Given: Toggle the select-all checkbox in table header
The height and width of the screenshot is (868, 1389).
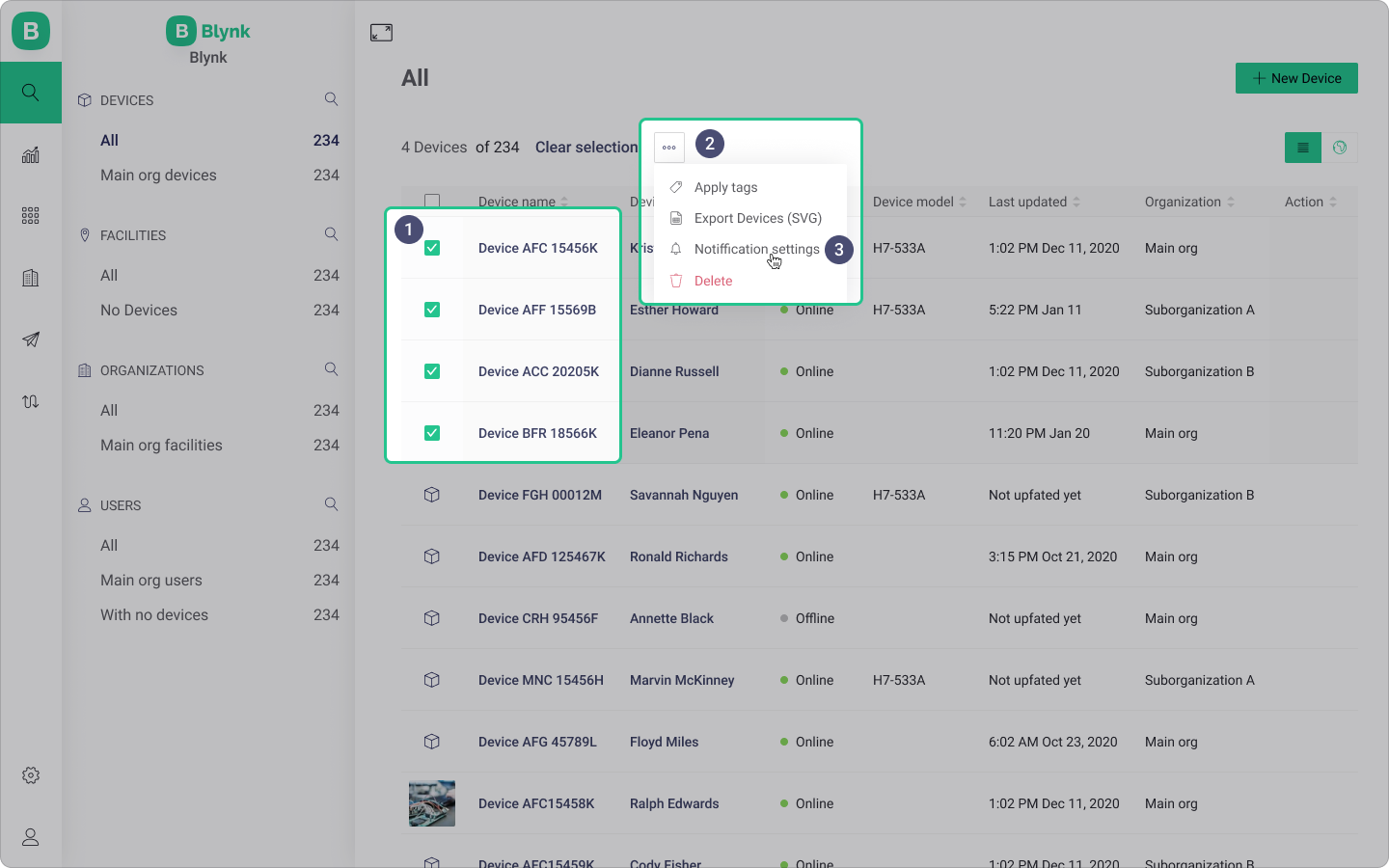Looking at the screenshot, I should 432,202.
